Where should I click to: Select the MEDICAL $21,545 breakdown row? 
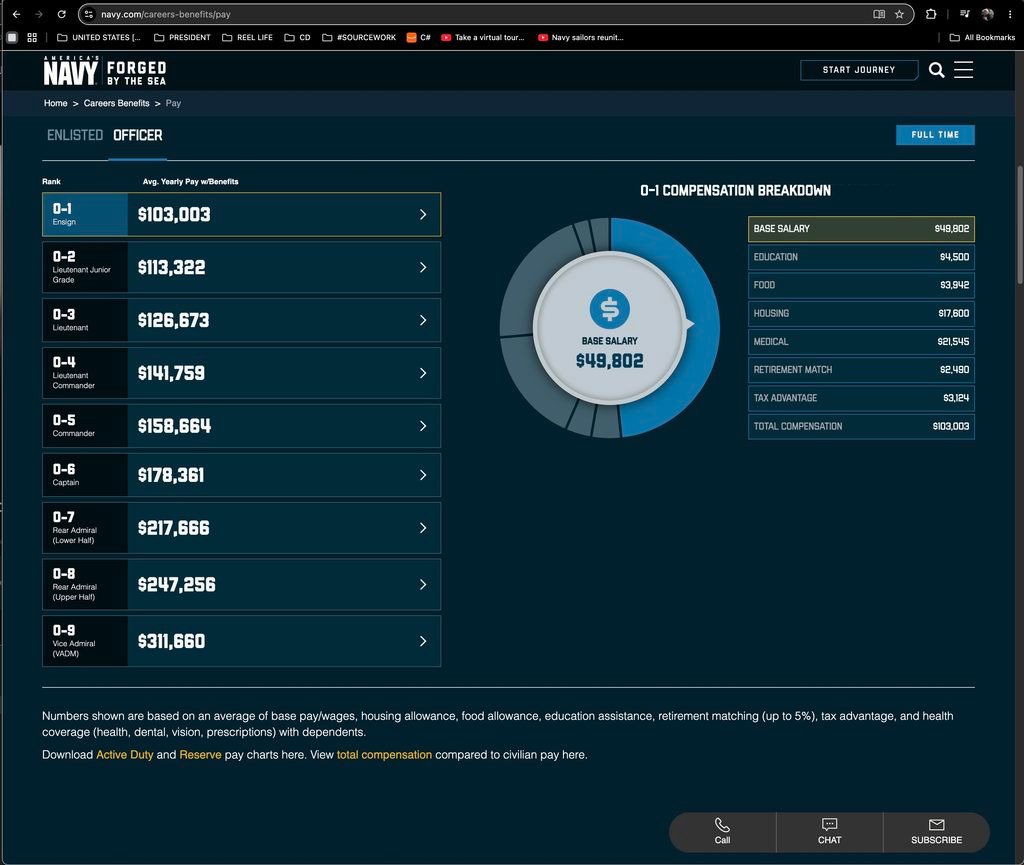click(x=861, y=341)
